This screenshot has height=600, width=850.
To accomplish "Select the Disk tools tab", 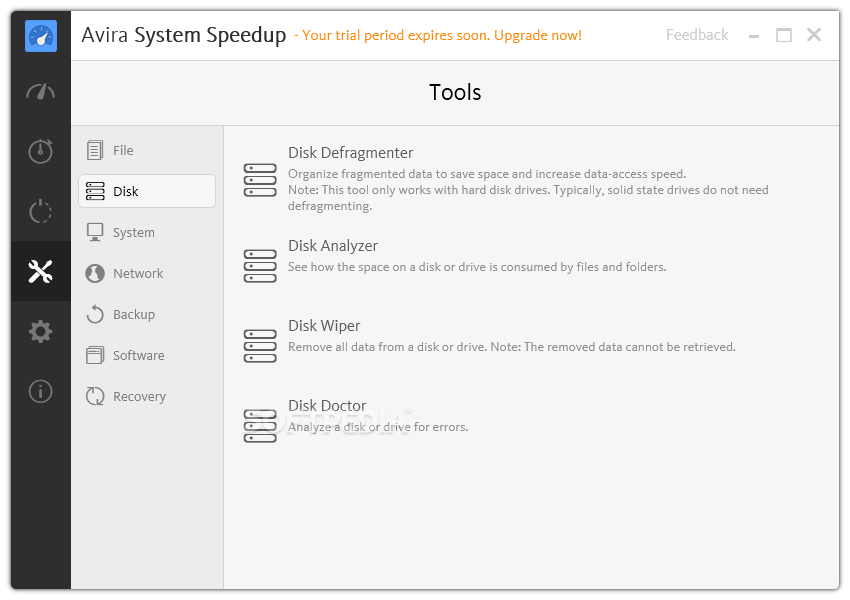I will [x=147, y=191].
